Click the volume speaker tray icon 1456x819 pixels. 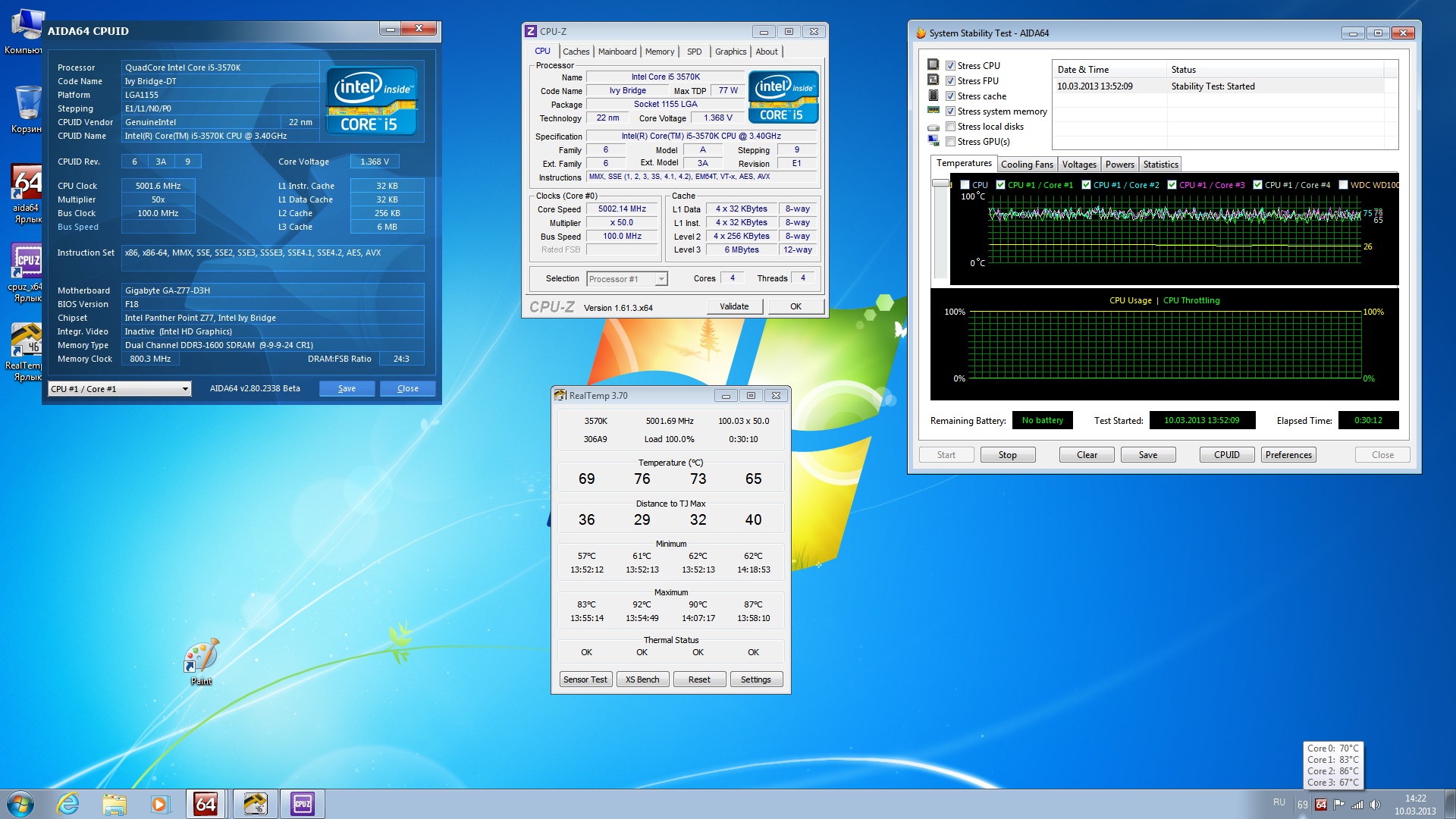click(1375, 805)
